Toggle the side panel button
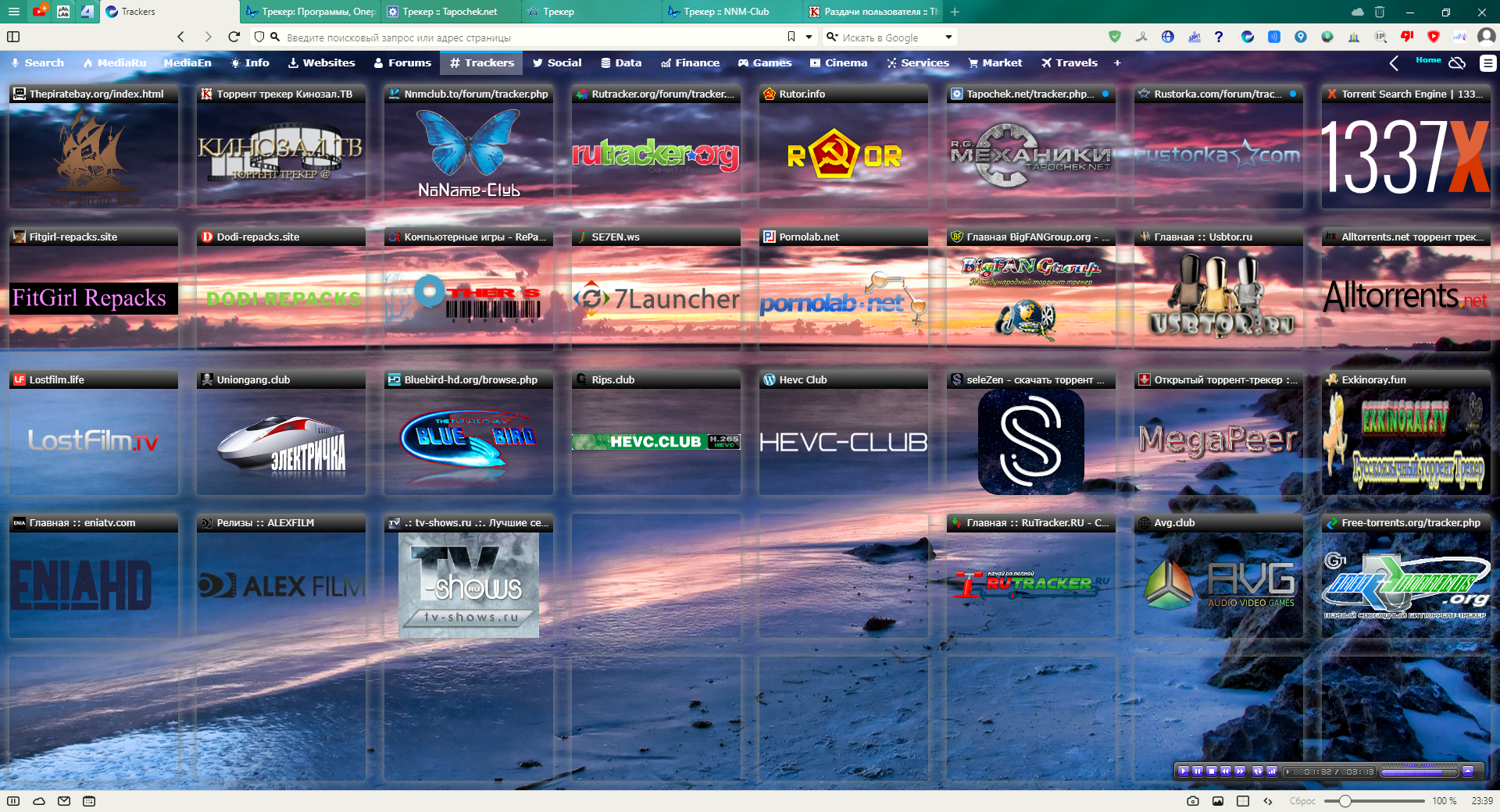This screenshot has width=1500, height=812. [13, 37]
